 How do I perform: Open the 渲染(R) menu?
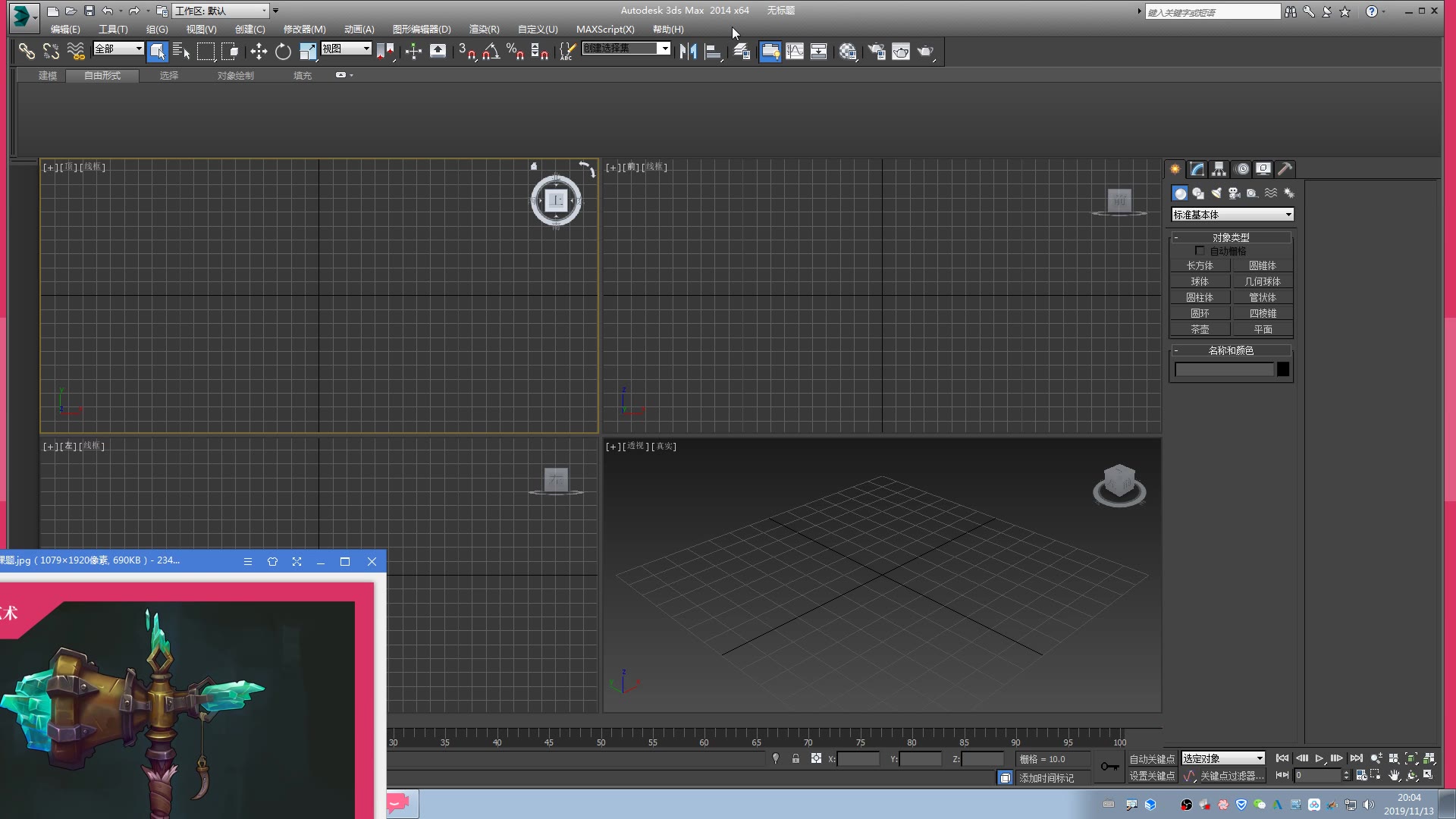tap(484, 30)
